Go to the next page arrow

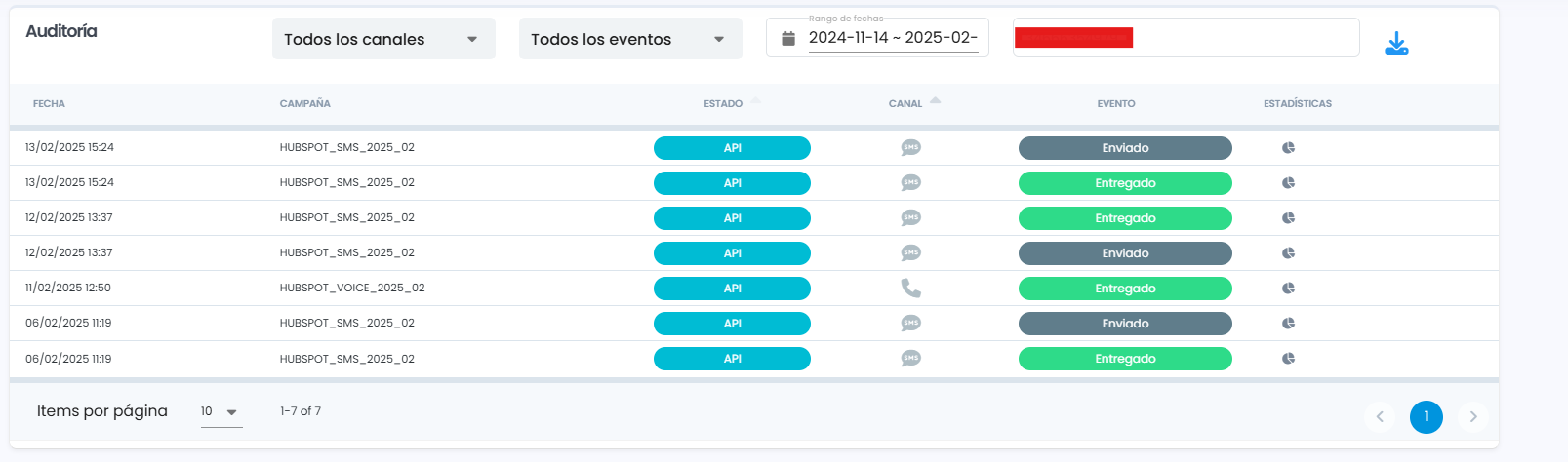pos(1472,417)
